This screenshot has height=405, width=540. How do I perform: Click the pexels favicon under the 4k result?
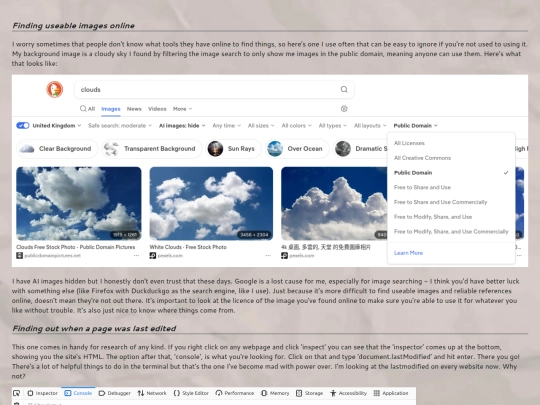coord(284,256)
